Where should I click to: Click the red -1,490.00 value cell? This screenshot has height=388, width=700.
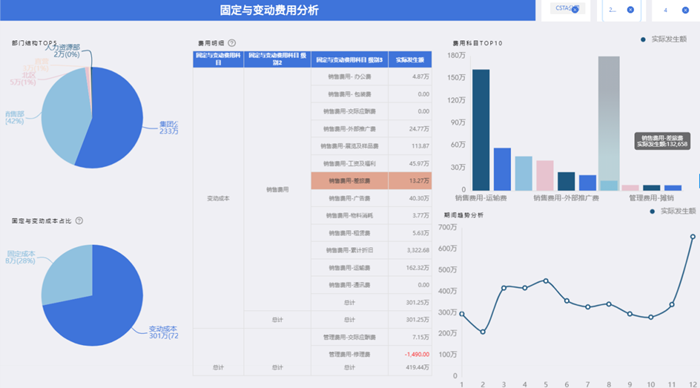[410, 355]
